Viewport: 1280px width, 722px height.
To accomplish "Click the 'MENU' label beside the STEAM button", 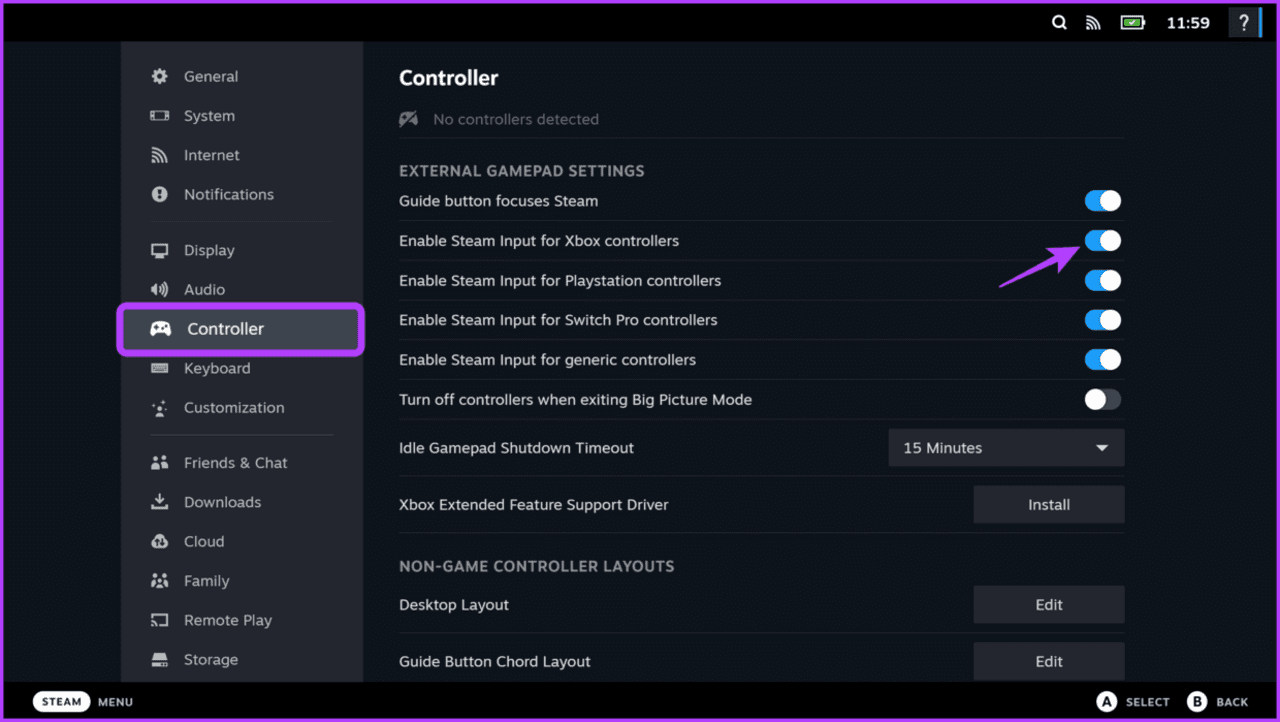I will (115, 702).
